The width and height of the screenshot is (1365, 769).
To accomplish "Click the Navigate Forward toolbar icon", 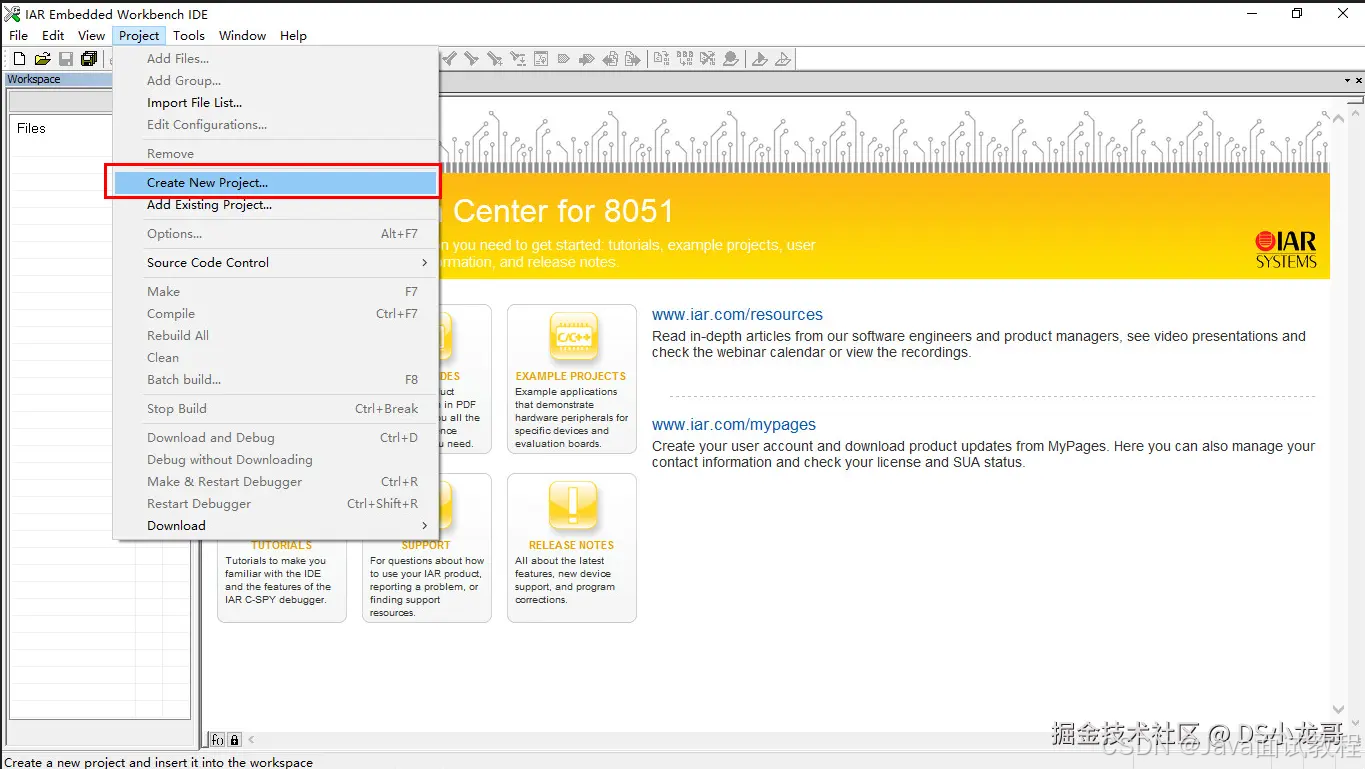I will [x=633, y=59].
